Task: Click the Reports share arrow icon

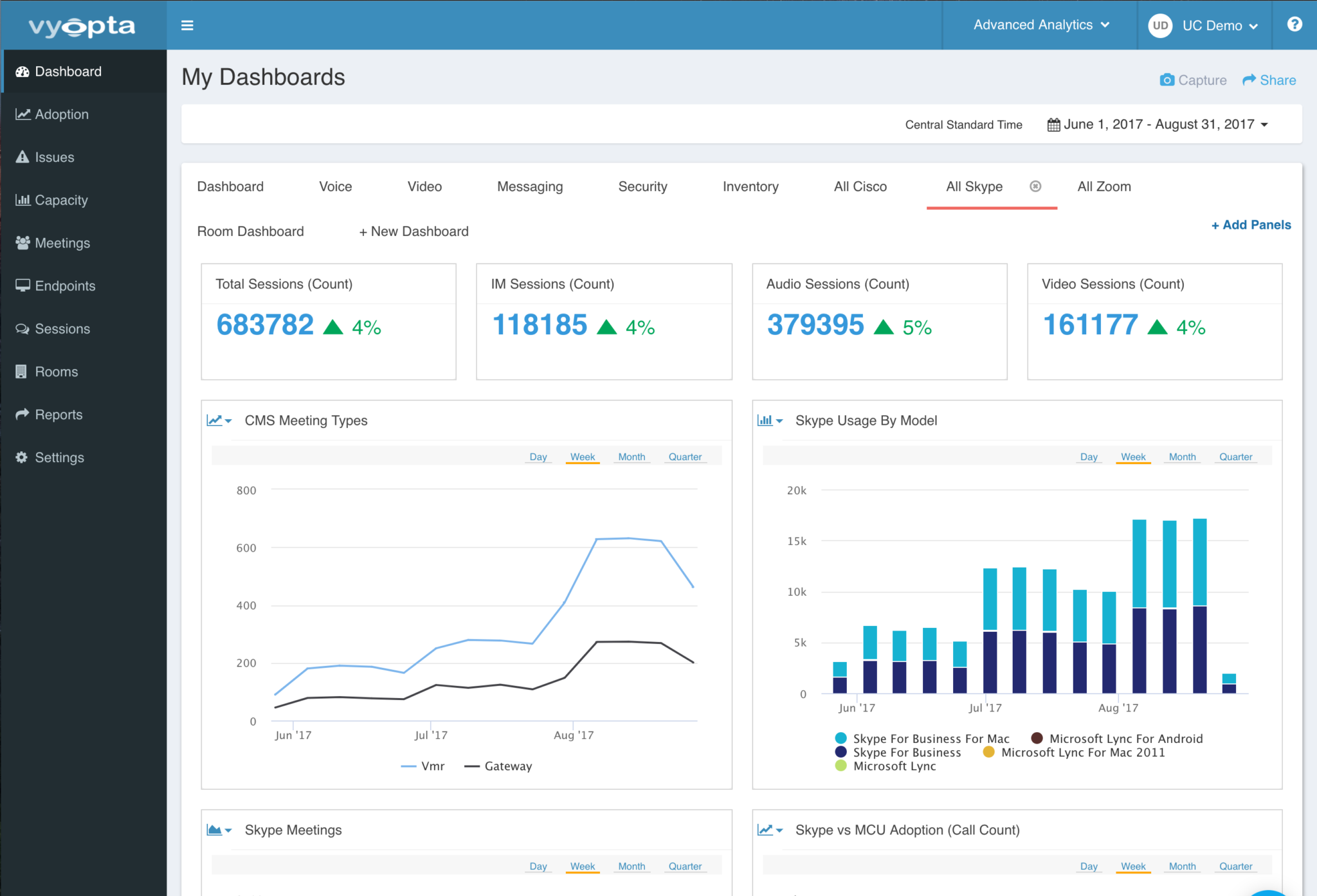Action: coord(23,415)
